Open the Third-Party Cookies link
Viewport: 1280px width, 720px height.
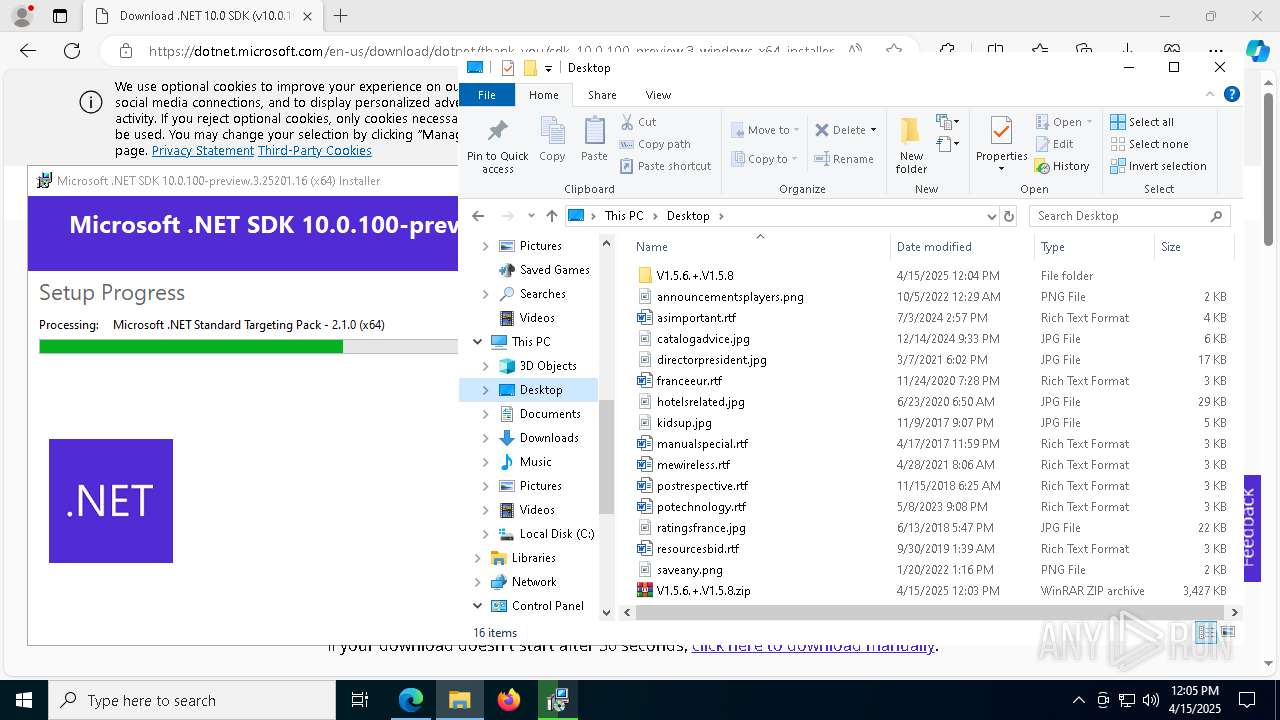315,151
